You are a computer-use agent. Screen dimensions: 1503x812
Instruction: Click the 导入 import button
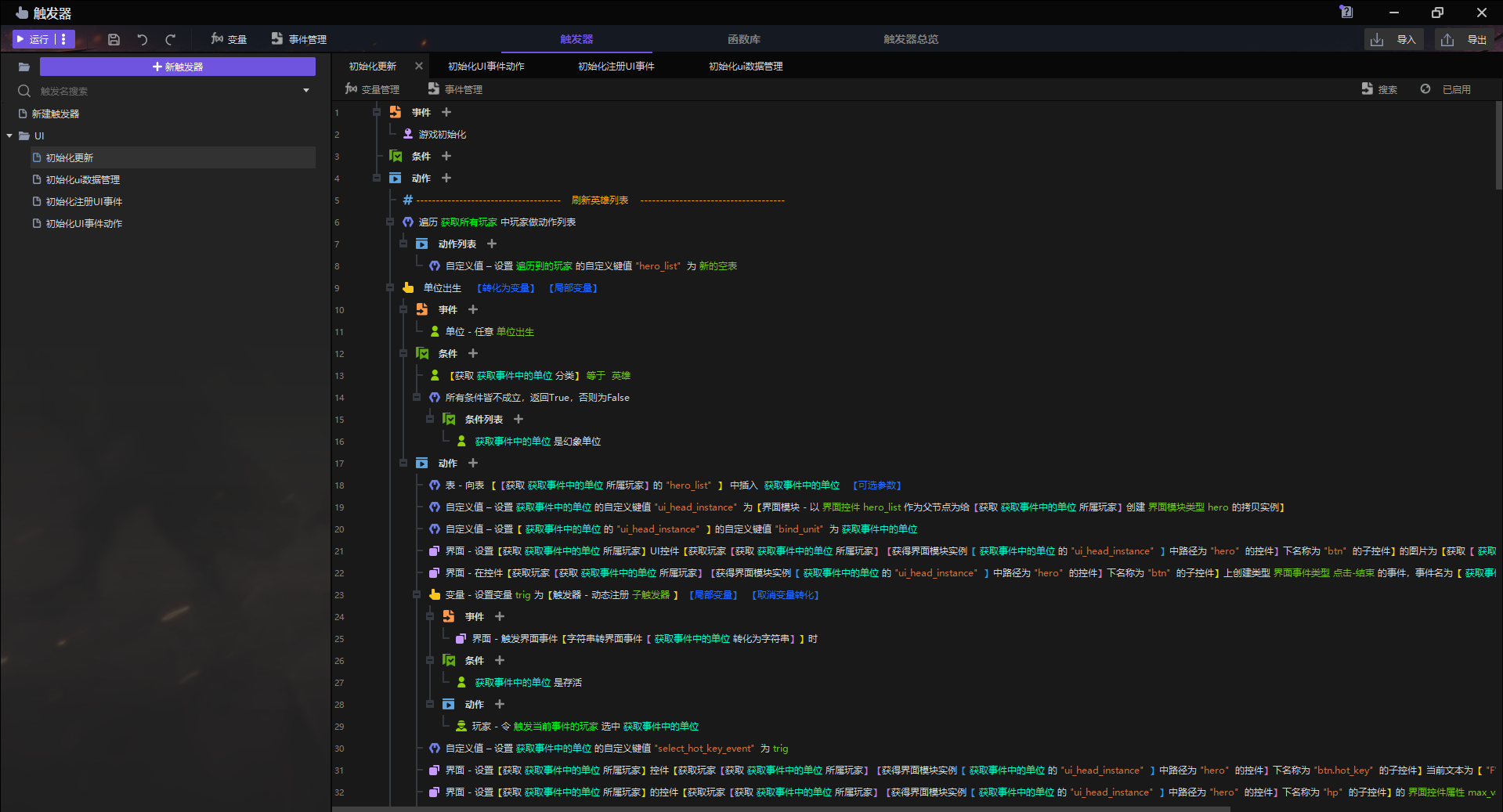click(1393, 39)
